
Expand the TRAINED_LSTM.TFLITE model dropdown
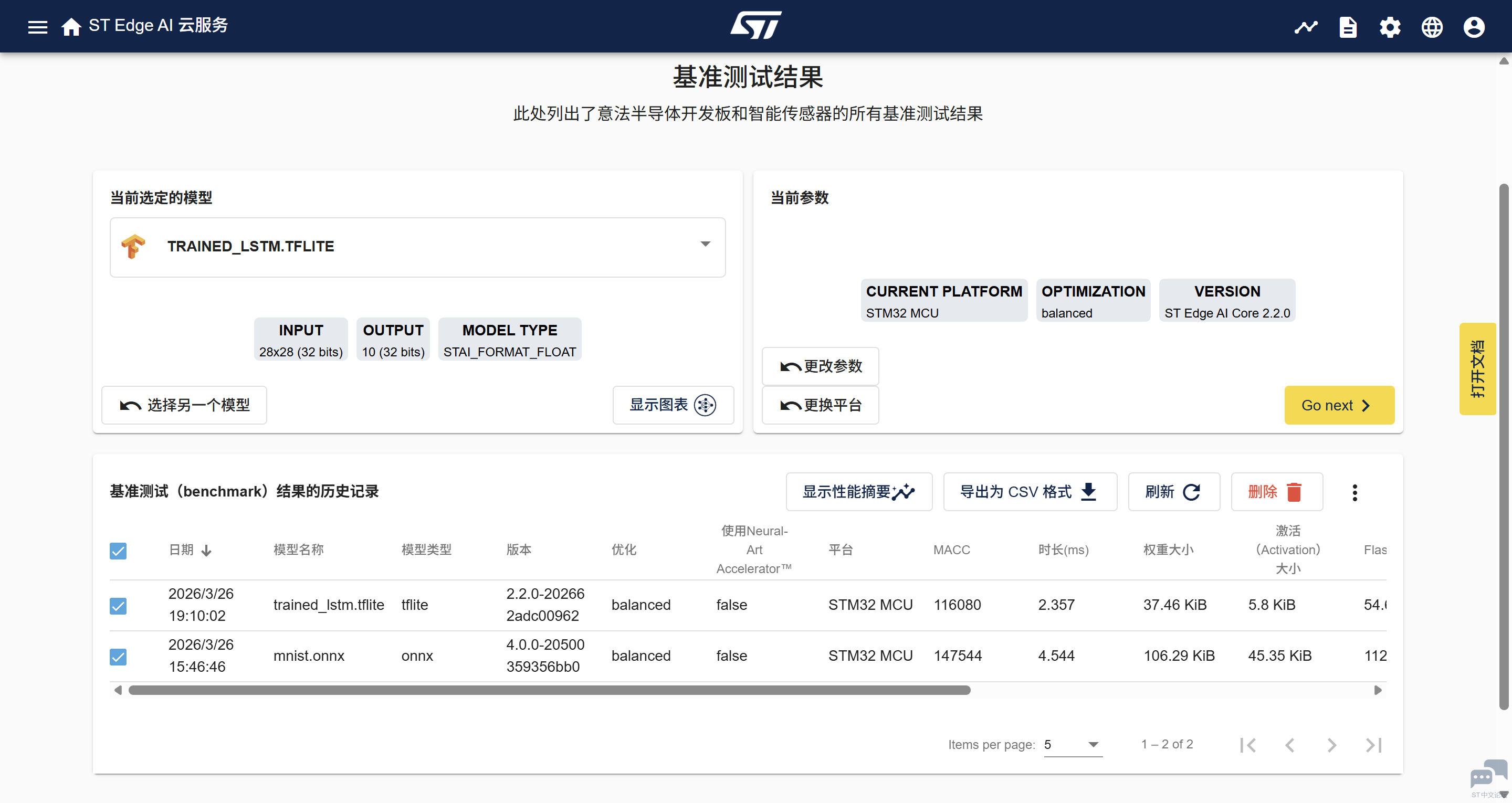[705, 244]
